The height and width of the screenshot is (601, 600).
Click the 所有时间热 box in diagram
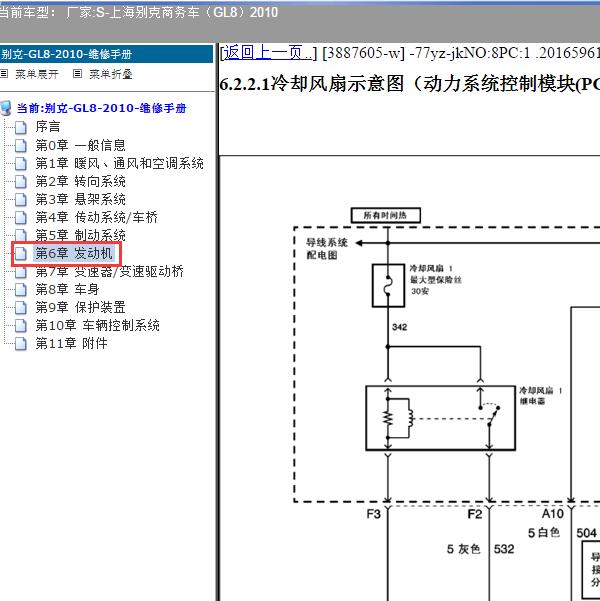click(x=386, y=215)
